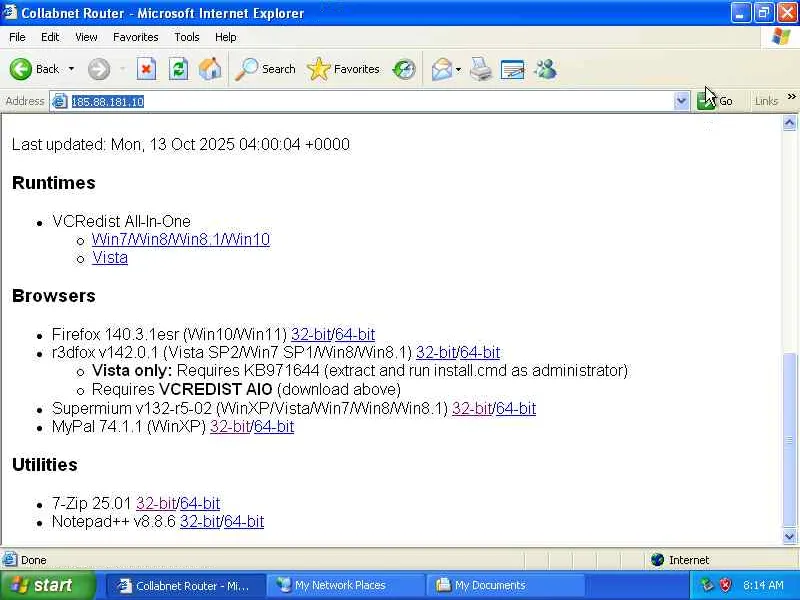Viewport: 800px width, 600px height.
Task: Download 7-Zip 25.01 64-bit
Action: [x=200, y=504]
